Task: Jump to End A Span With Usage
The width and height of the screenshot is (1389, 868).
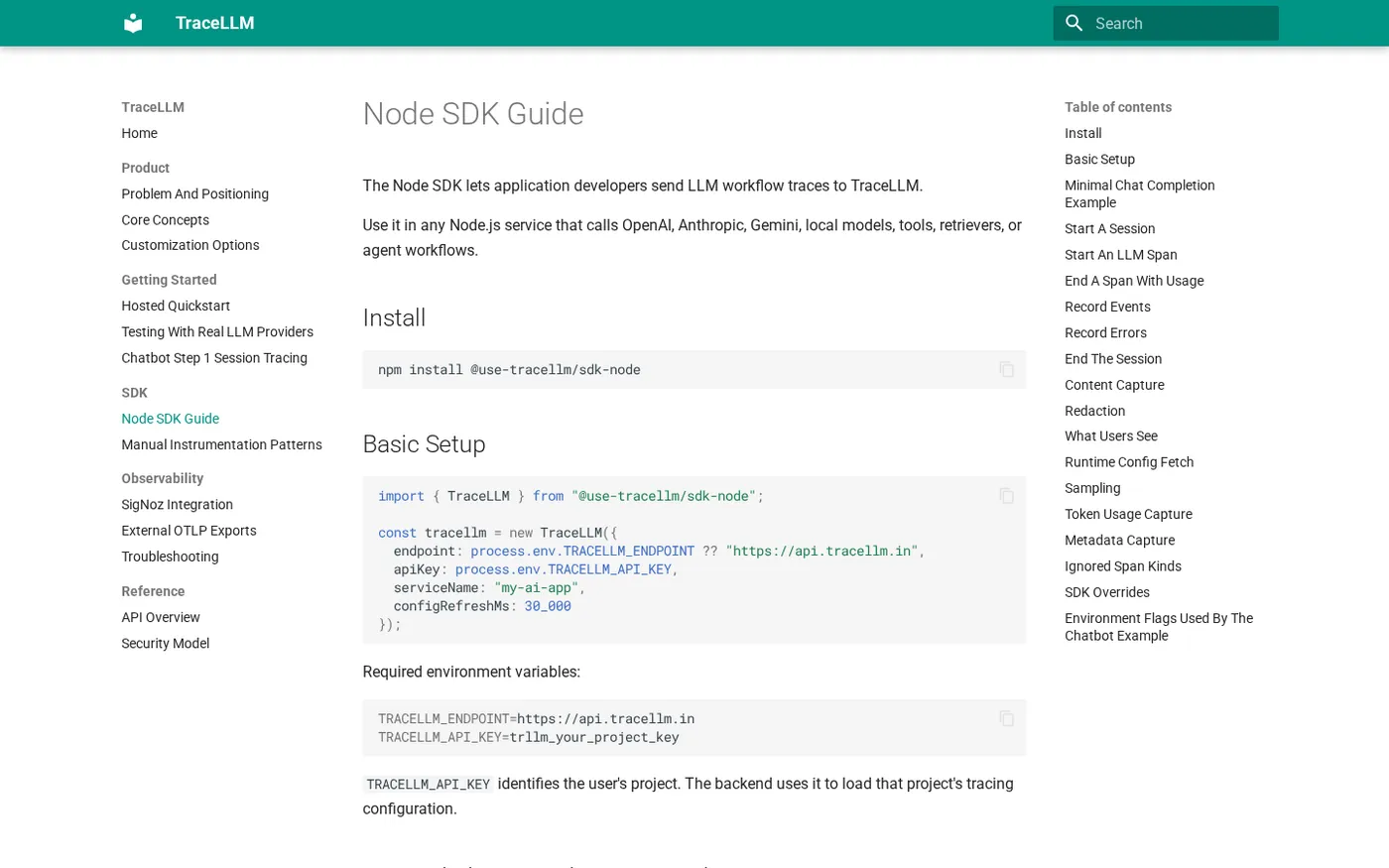Action: (1134, 281)
